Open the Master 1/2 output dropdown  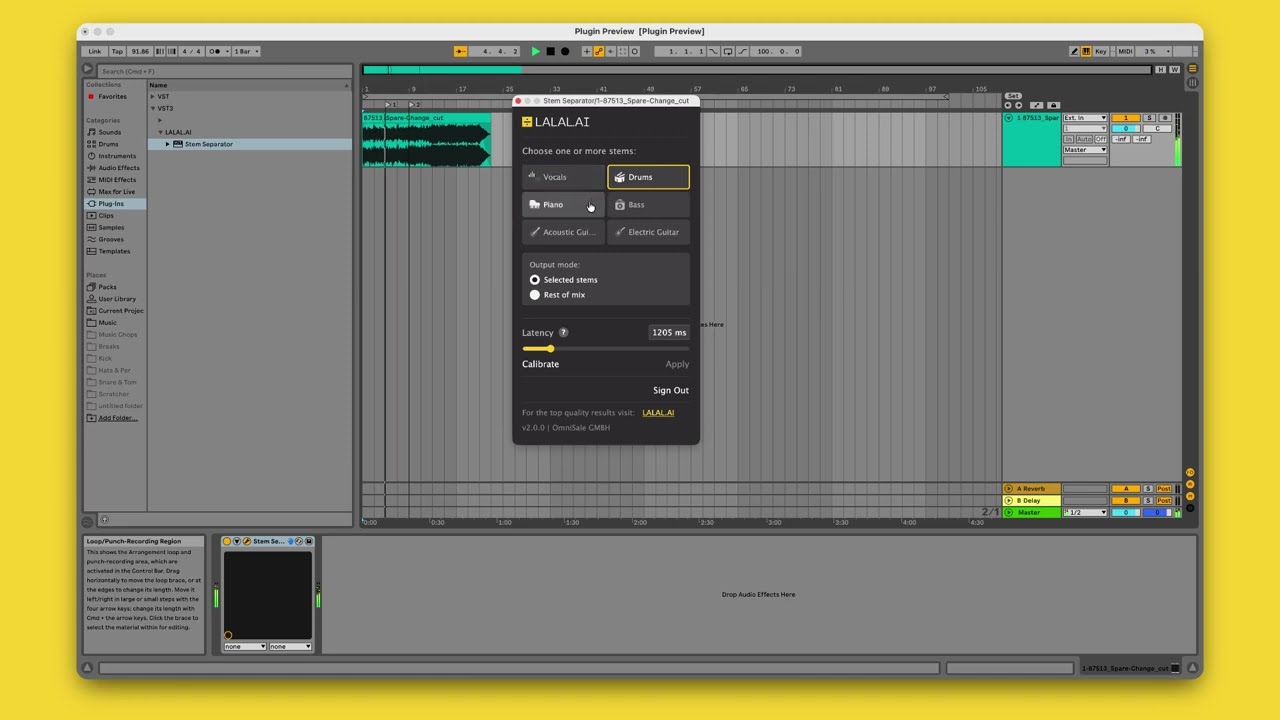click(x=1085, y=513)
